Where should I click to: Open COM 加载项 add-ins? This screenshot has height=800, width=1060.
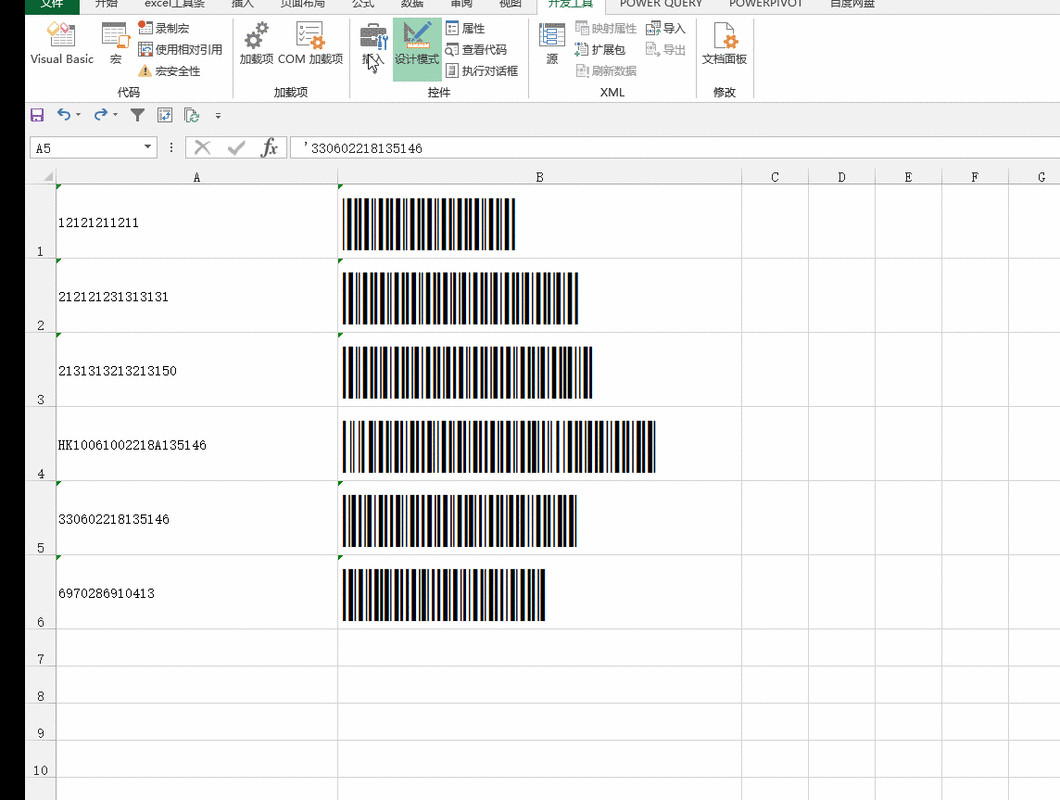[310, 44]
